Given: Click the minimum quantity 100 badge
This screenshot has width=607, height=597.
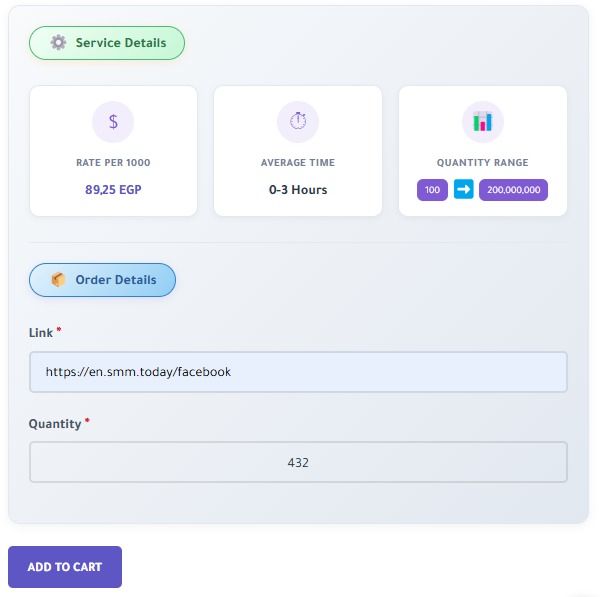Looking at the screenshot, I should click(432, 190).
